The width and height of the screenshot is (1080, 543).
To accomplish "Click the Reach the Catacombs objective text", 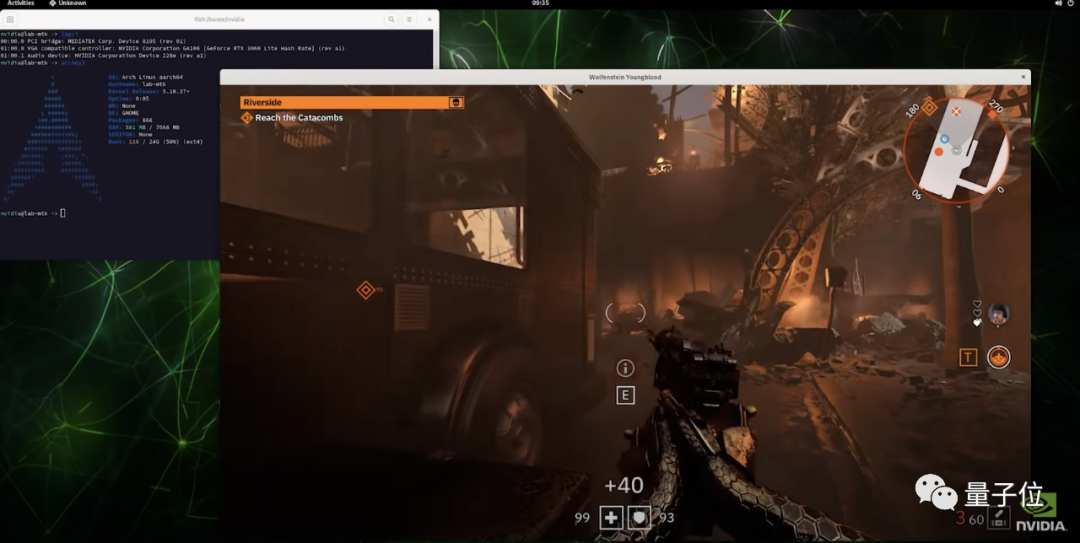I will pos(299,118).
